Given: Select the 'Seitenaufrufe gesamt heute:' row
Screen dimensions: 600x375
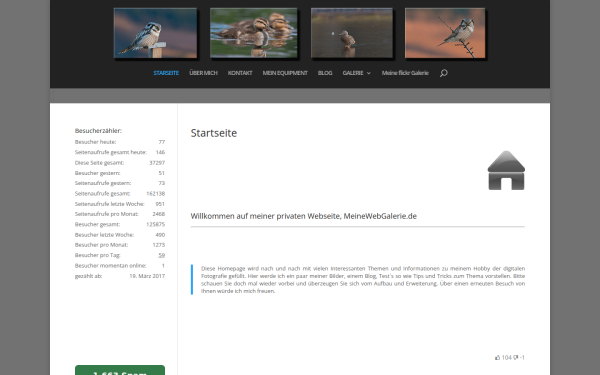Looking at the screenshot, I should [x=120, y=152].
